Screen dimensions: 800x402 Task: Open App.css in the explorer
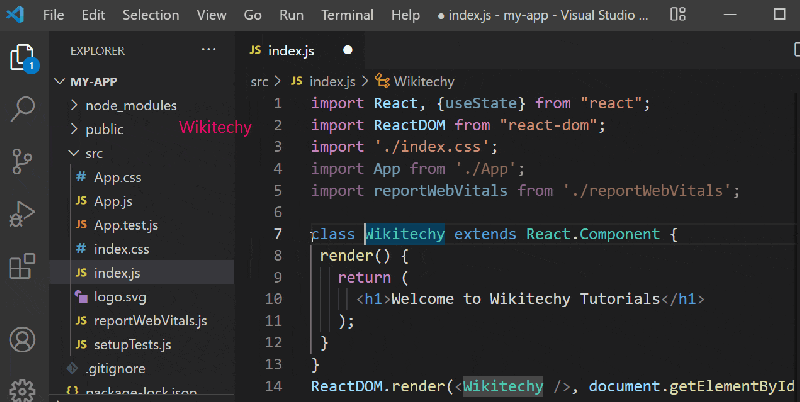118,177
